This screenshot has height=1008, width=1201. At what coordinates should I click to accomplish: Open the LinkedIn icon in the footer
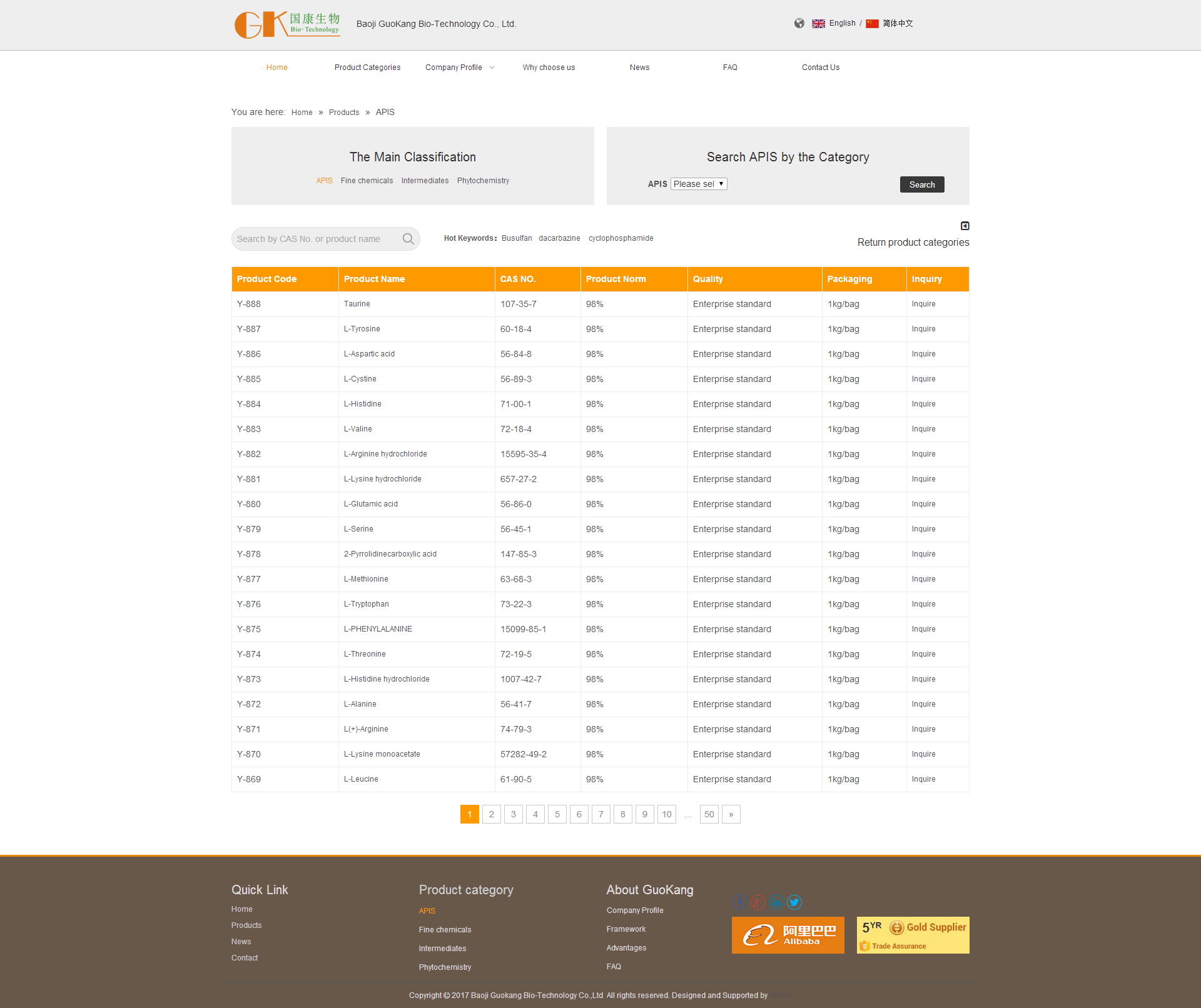point(776,902)
